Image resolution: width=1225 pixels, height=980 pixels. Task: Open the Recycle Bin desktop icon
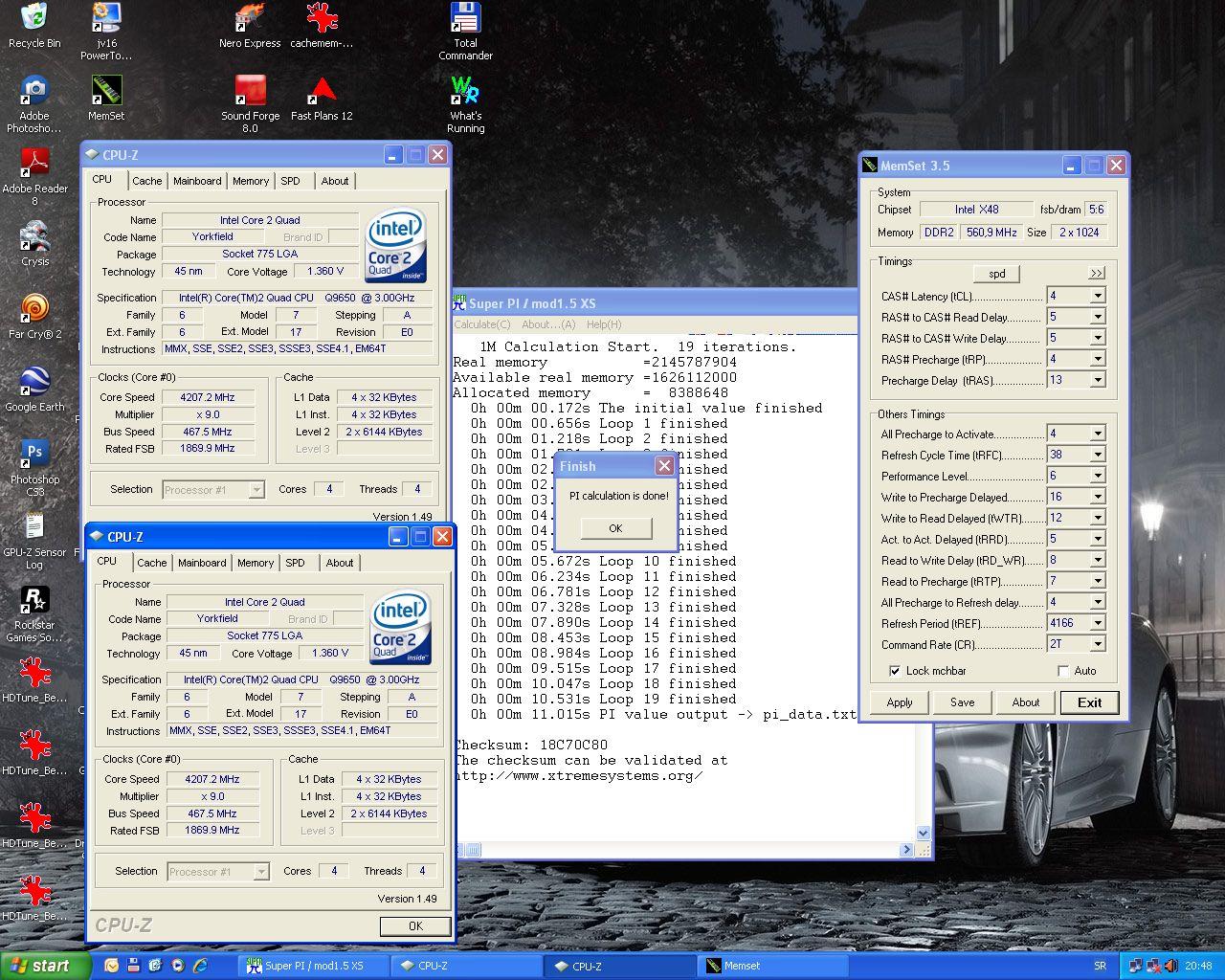[34, 26]
